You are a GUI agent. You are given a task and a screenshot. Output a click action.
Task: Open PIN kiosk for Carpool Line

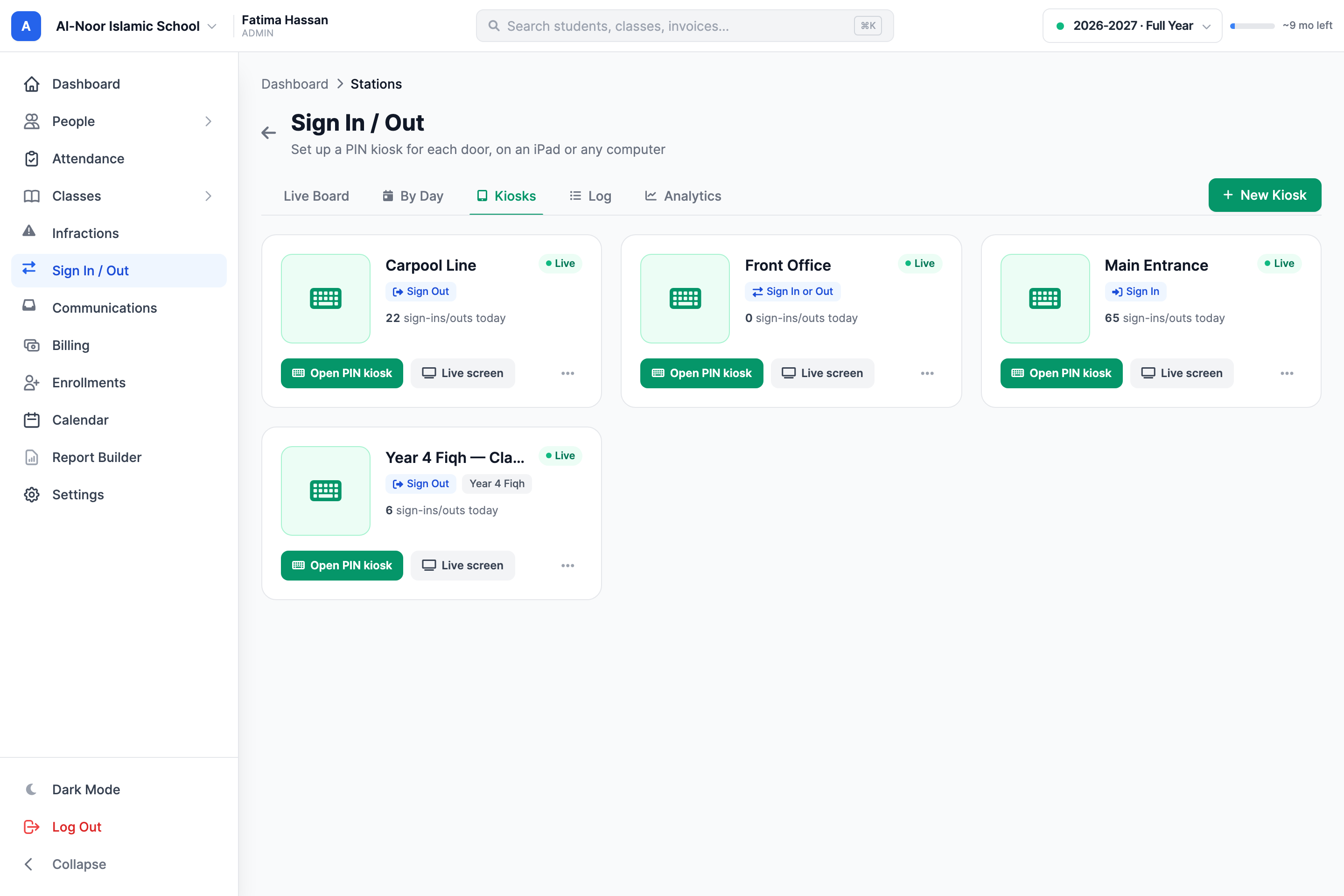pyautogui.click(x=342, y=373)
